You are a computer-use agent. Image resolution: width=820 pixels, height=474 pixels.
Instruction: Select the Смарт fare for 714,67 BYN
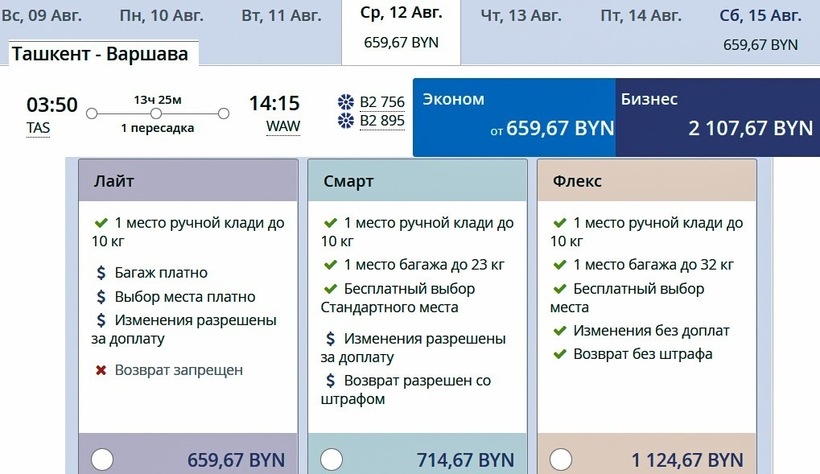coord(331,460)
